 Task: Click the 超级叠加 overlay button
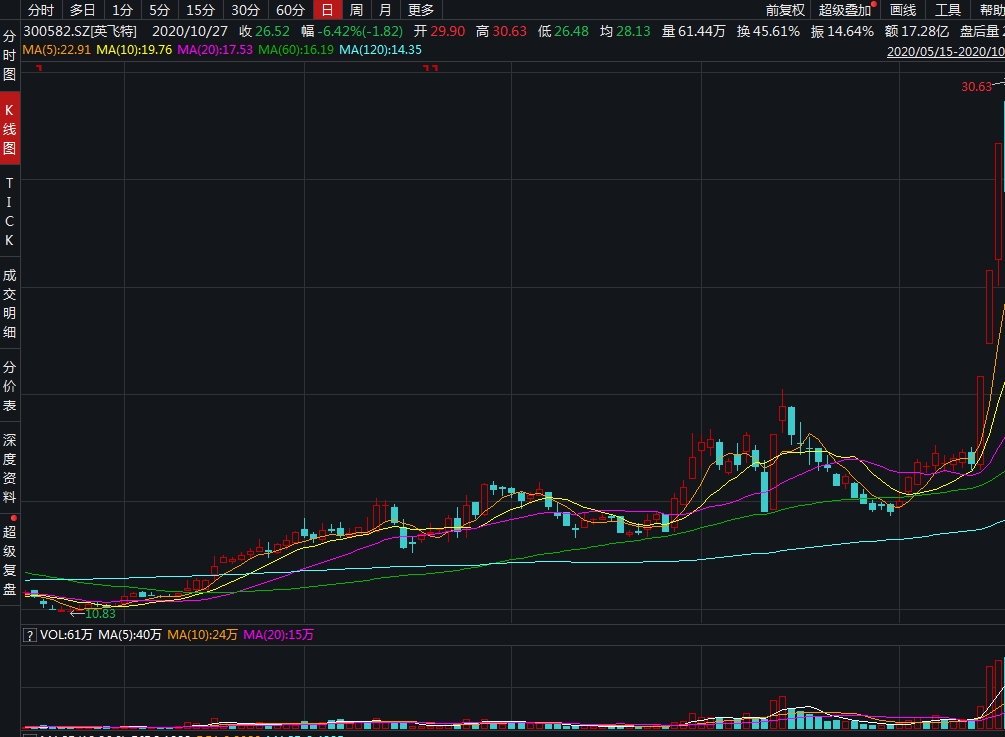[844, 10]
